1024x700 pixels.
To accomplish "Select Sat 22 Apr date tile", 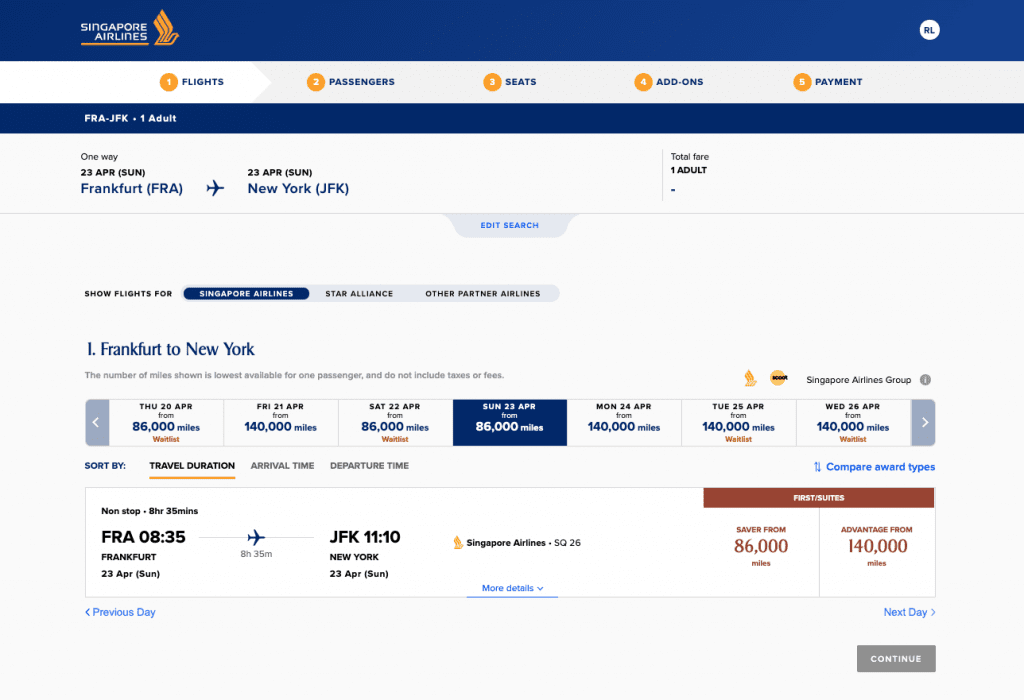I will coord(395,422).
